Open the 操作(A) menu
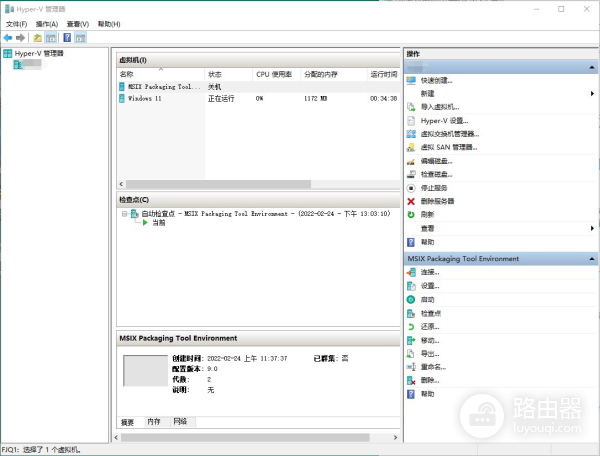The height and width of the screenshot is (456, 600). point(47,24)
